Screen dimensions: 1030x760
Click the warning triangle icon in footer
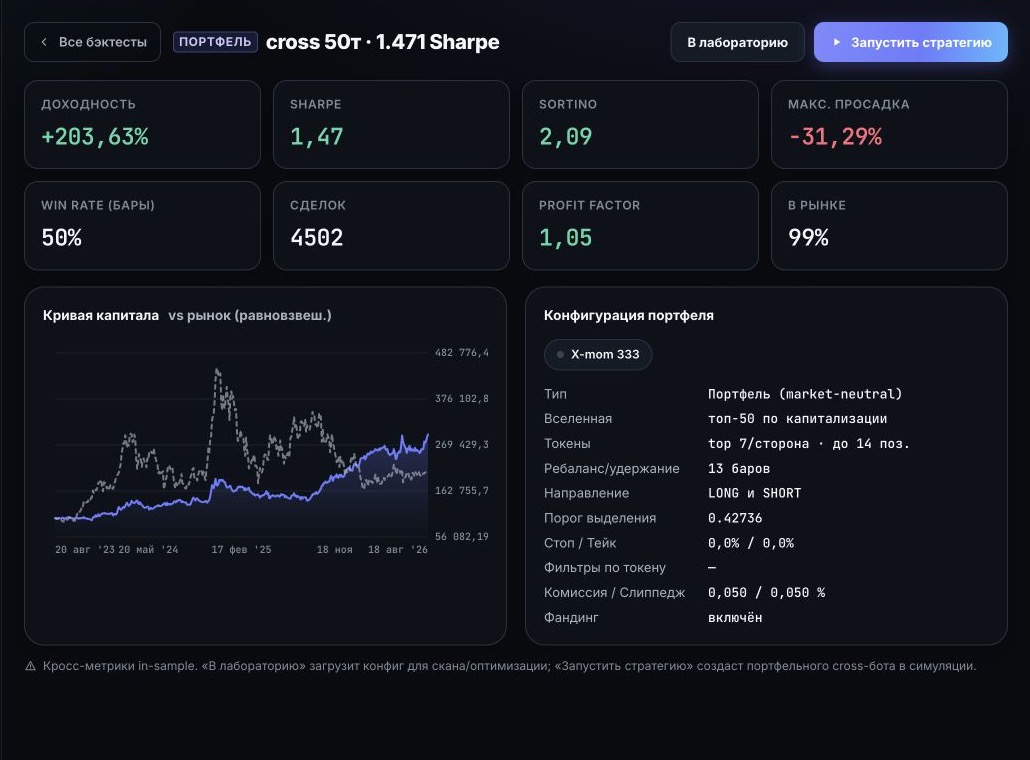30,666
